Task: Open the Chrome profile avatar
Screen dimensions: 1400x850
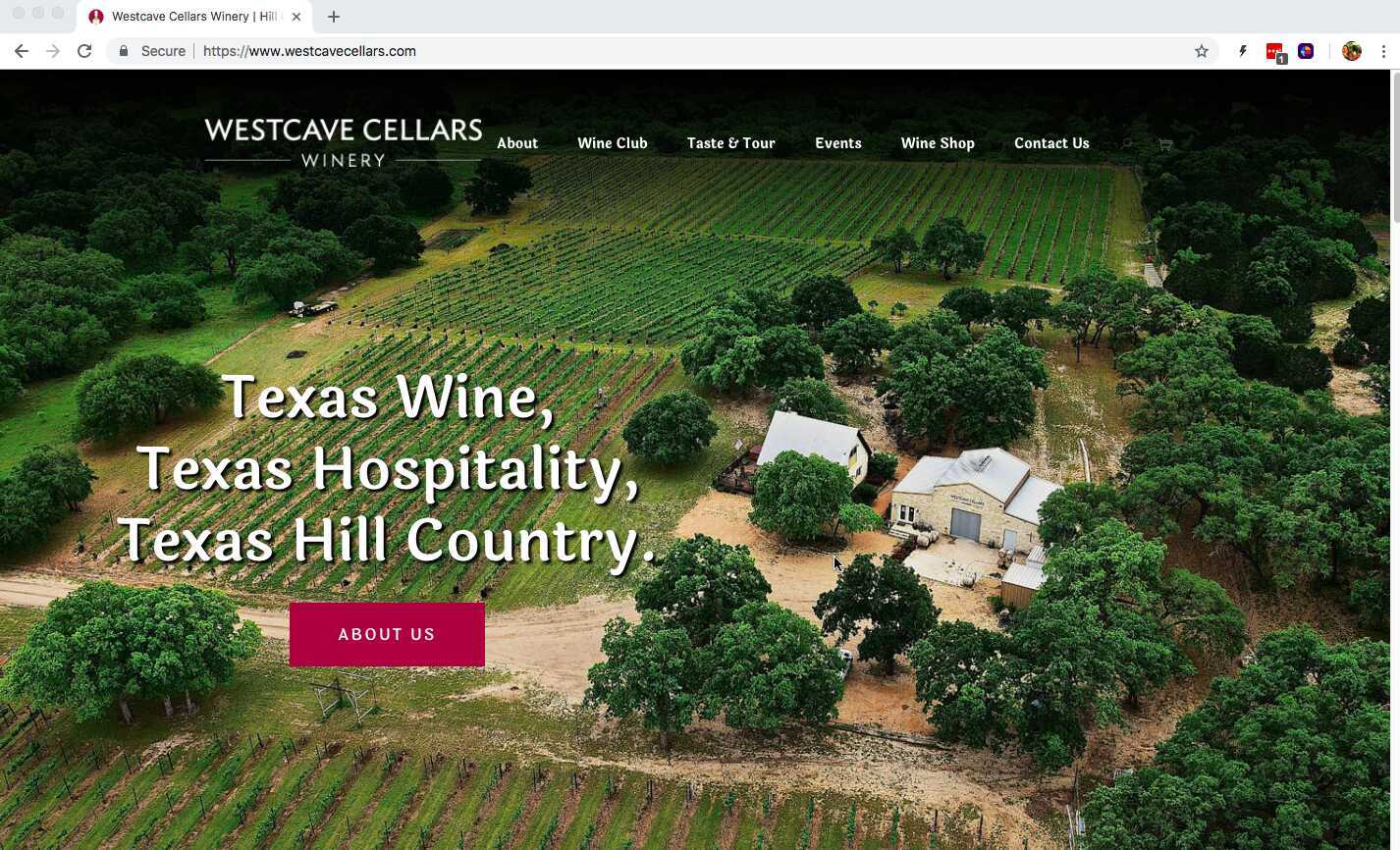Action: [1352, 51]
